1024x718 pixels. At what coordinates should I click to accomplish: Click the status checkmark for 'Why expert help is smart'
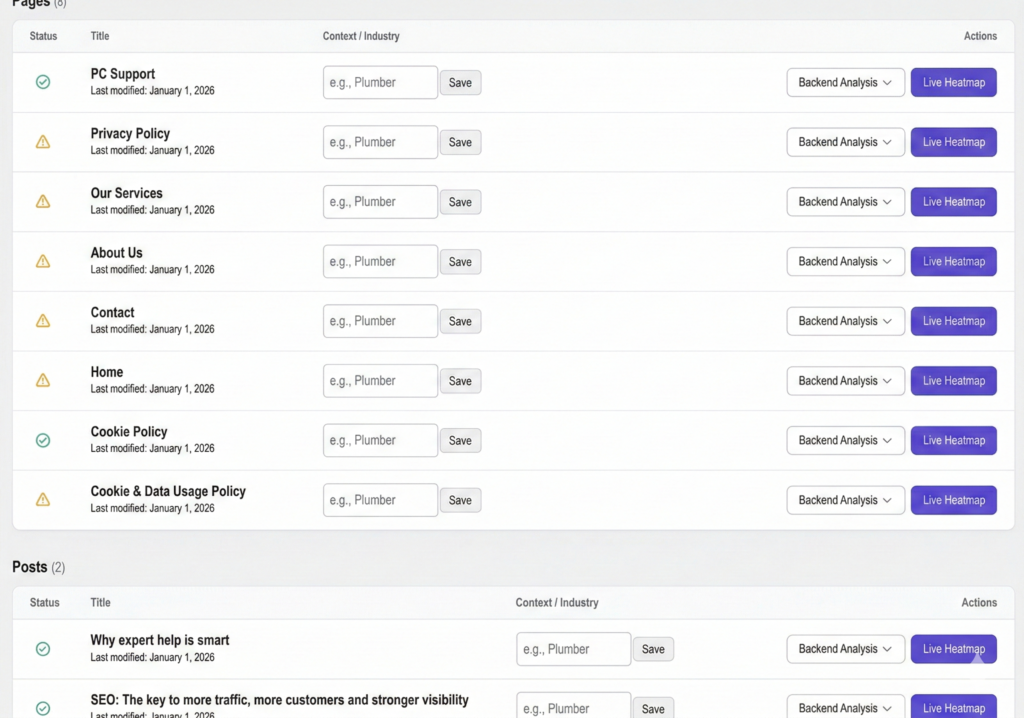click(x=43, y=648)
